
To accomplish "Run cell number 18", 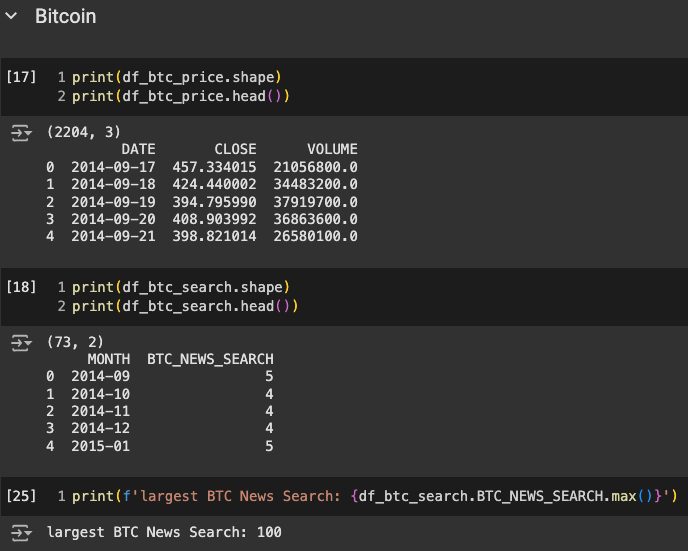I will coord(21,287).
